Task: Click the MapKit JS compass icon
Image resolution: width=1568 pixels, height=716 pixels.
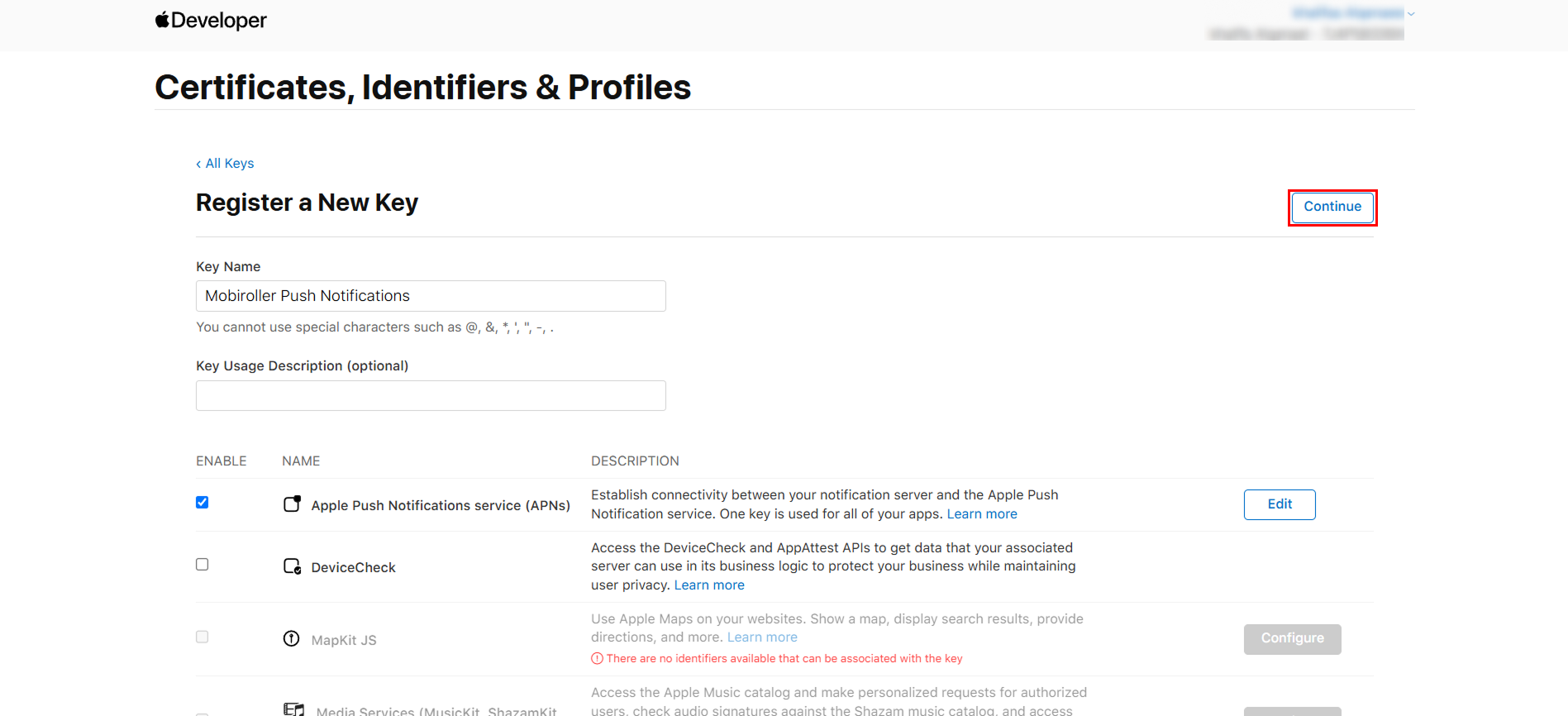Action: pos(292,638)
